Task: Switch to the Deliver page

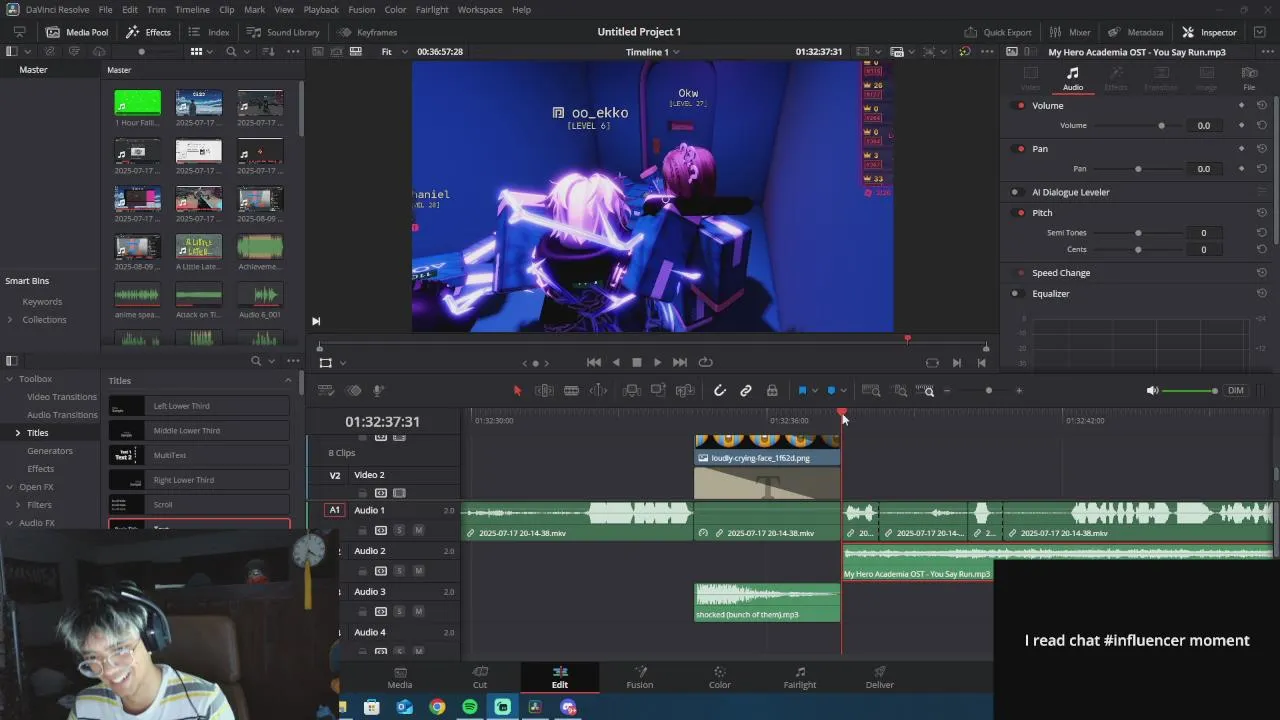Action: coord(880,677)
